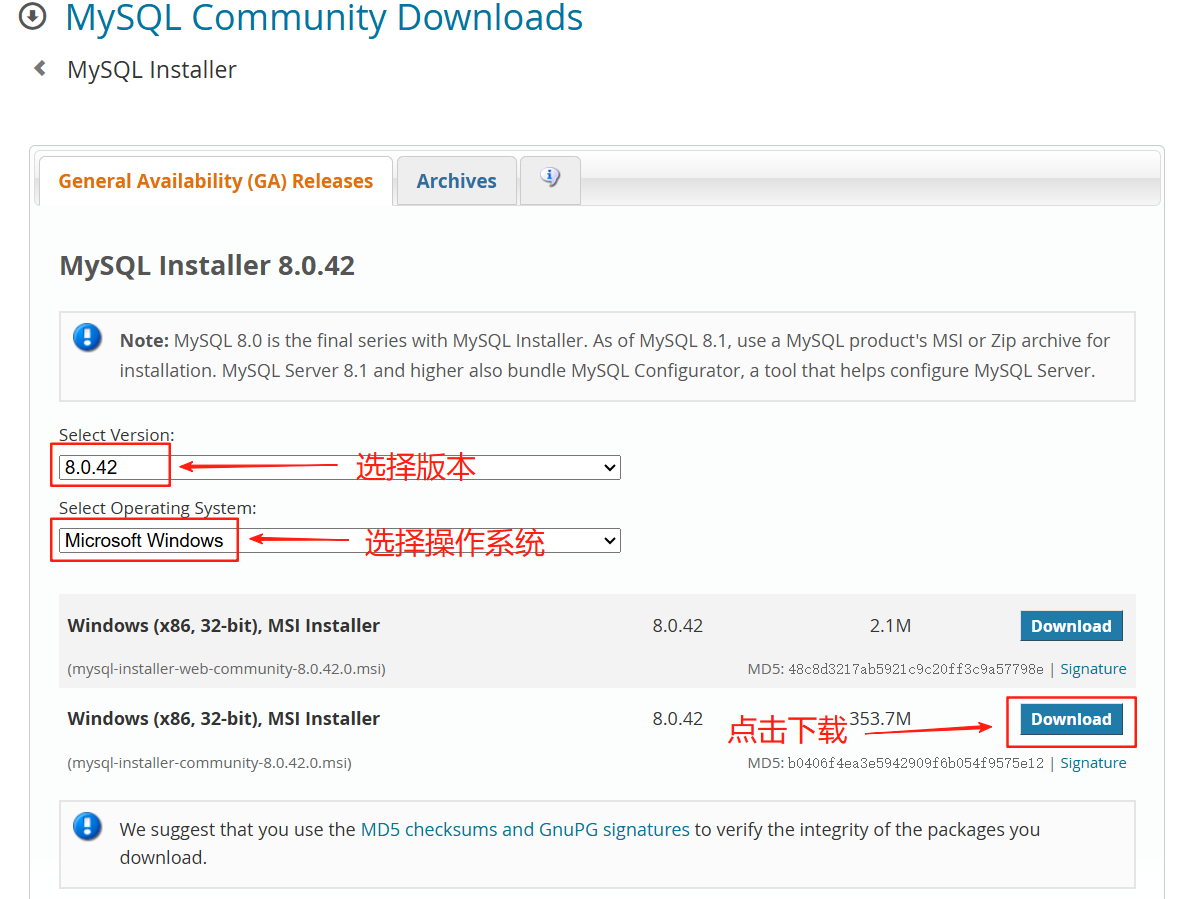The width and height of the screenshot is (1185, 899).
Task: Click the 353.7M file size value
Action: pyautogui.click(x=880, y=718)
